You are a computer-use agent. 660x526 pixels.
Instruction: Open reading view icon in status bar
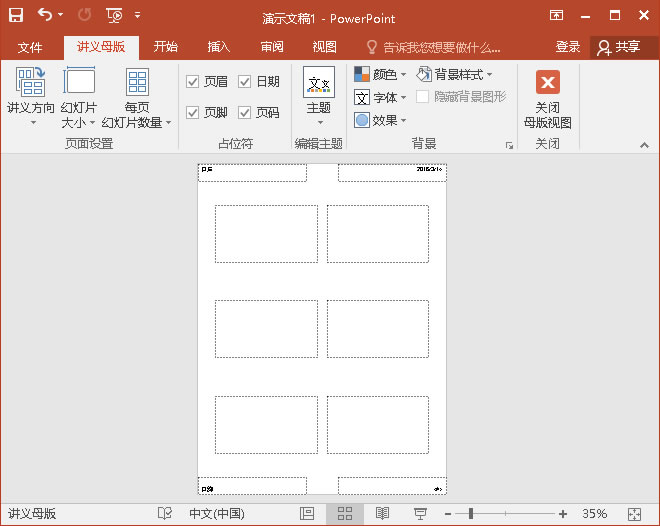(x=382, y=513)
